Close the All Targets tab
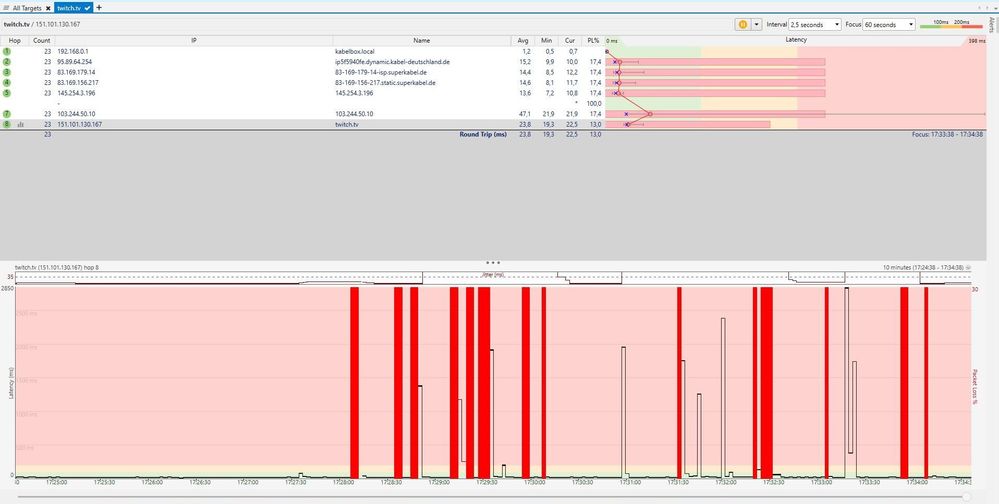This screenshot has height=504, width=999. (x=48, y=7)
